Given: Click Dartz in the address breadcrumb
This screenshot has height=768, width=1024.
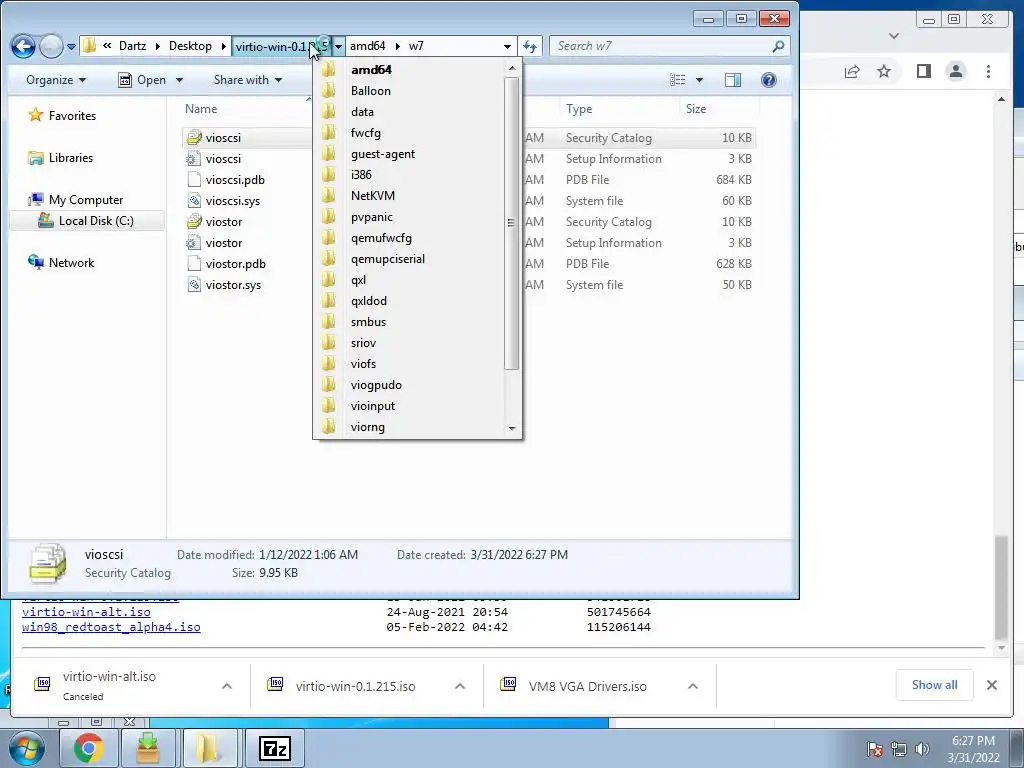Looking at the screenshot, I should 133,46.
